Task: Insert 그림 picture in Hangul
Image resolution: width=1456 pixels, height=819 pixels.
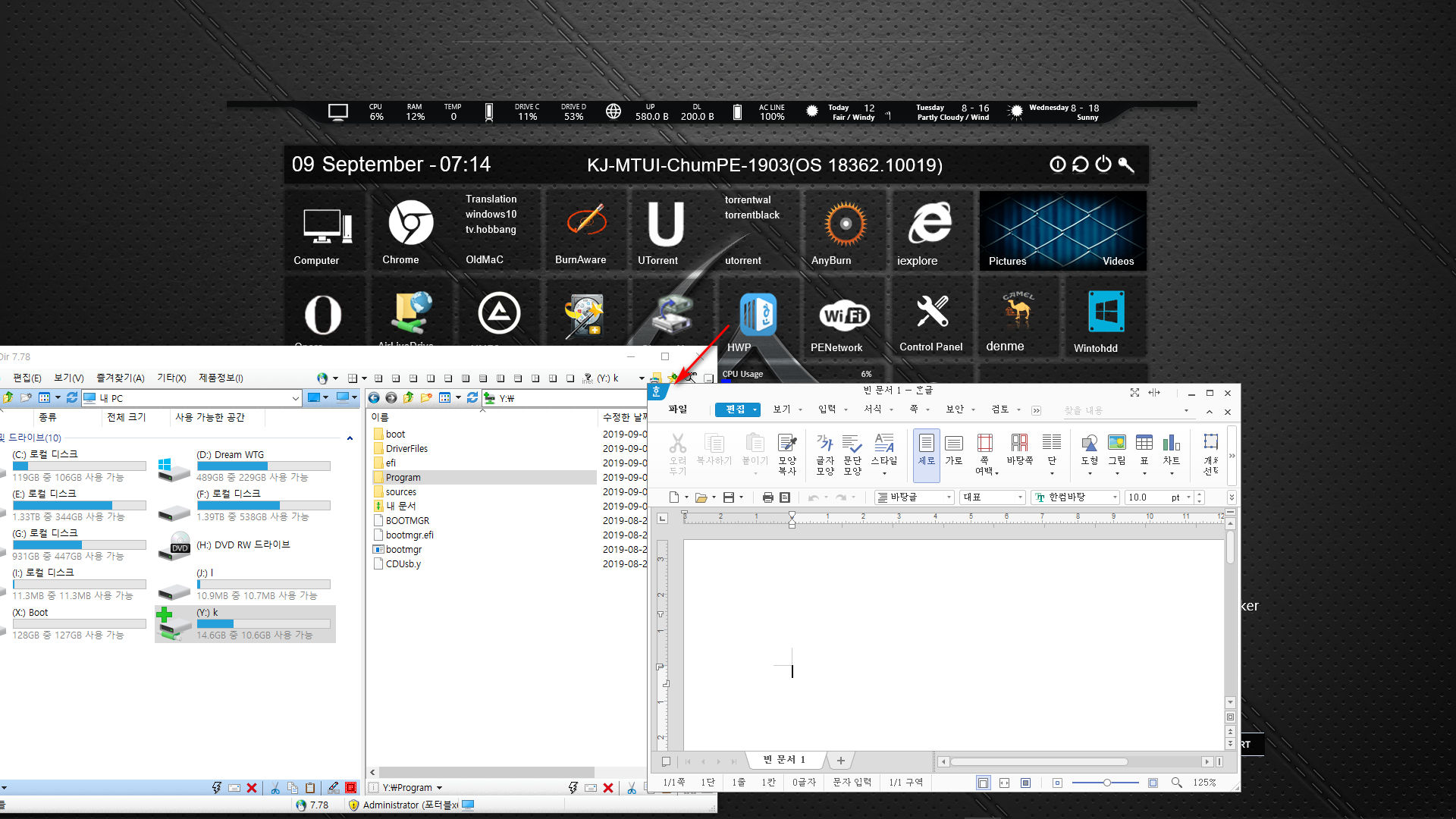Action: coord(1116,453)
